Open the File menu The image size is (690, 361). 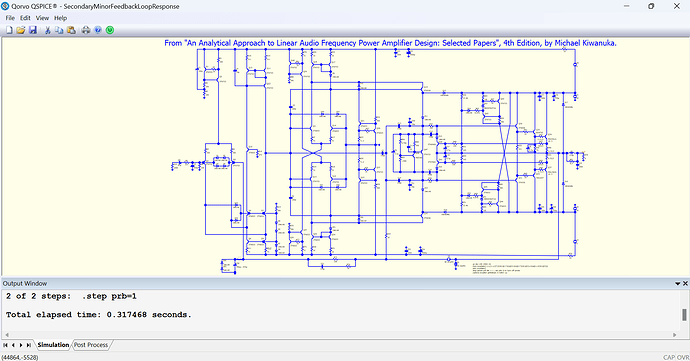(x=10, y=18)
